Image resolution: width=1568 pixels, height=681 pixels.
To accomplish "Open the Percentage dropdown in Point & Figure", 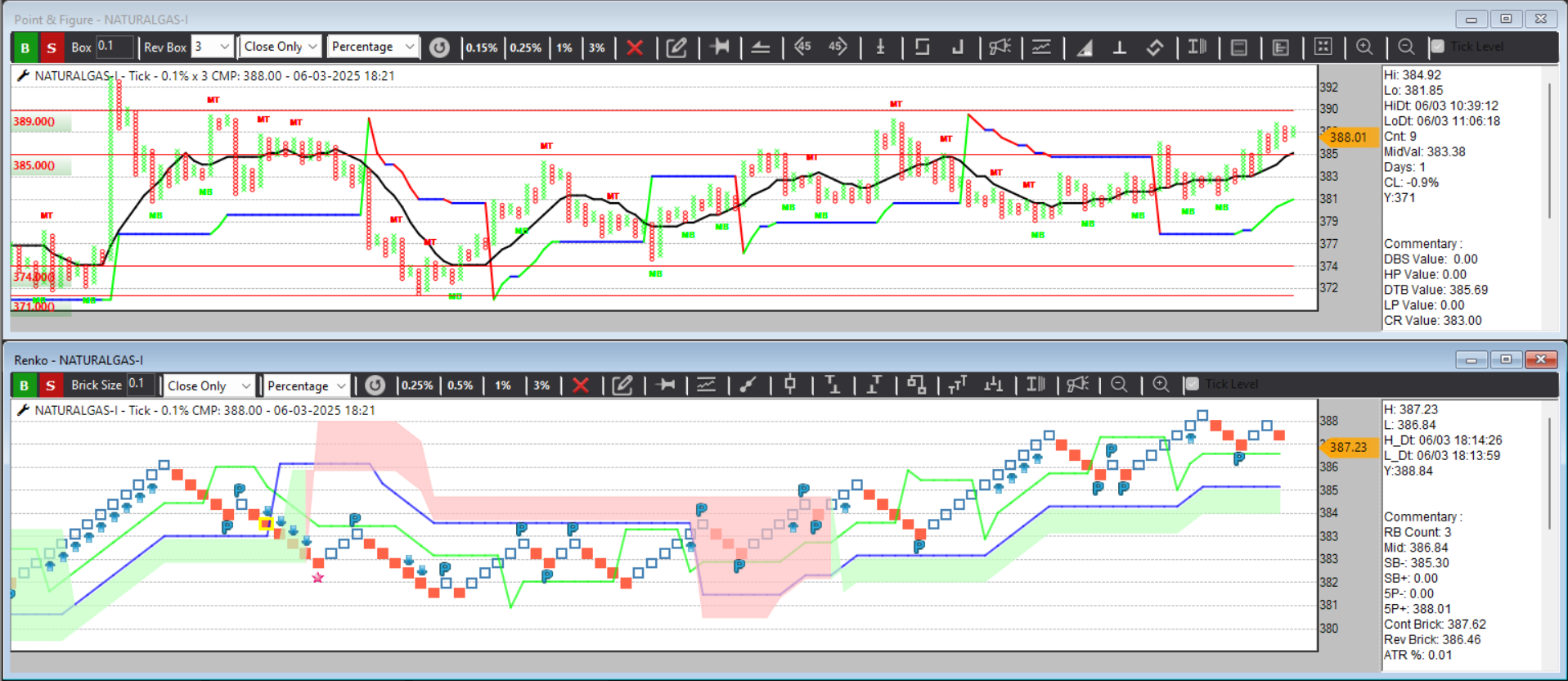I will (x=373, y=47).
